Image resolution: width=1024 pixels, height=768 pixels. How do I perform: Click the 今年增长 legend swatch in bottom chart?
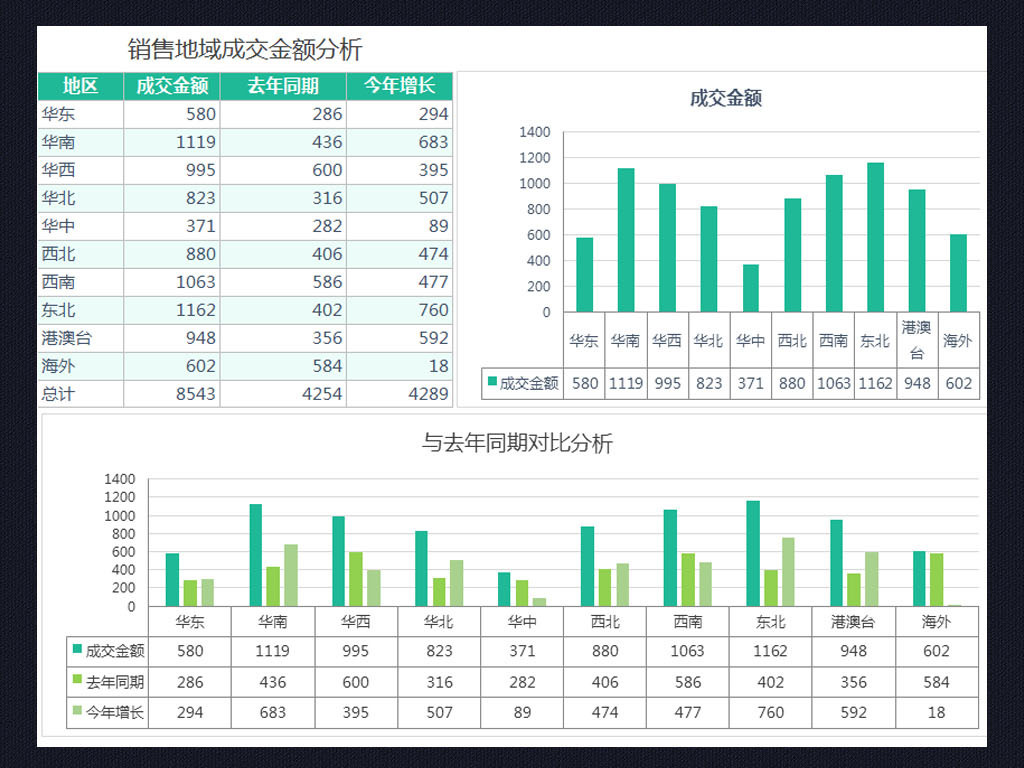point(77,711)
